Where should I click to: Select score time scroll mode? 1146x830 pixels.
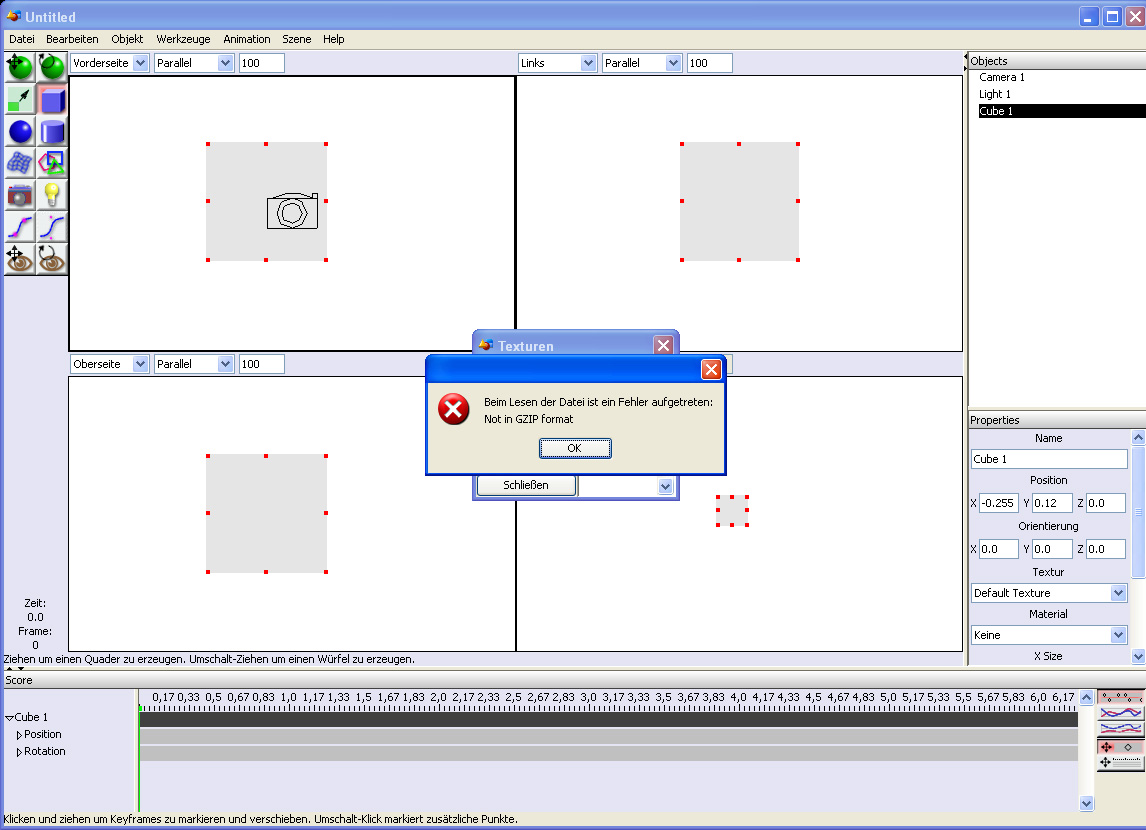[1120, 762]
